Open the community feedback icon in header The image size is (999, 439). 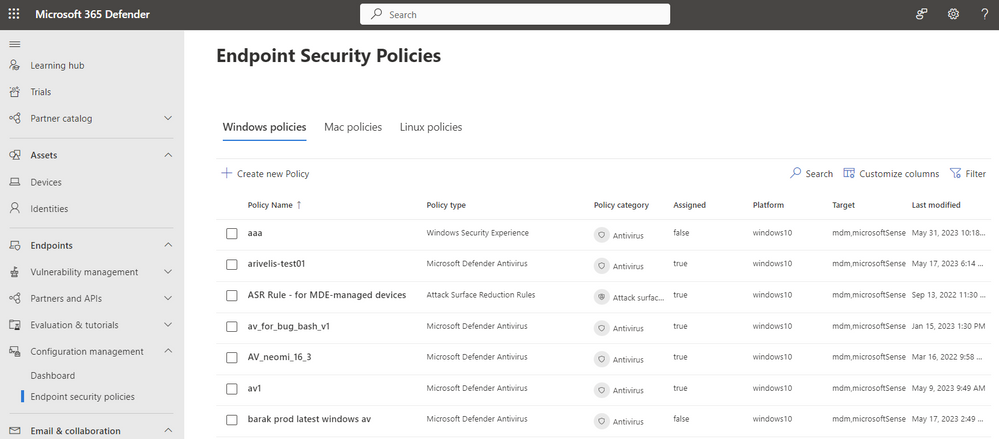coord(921,14)
